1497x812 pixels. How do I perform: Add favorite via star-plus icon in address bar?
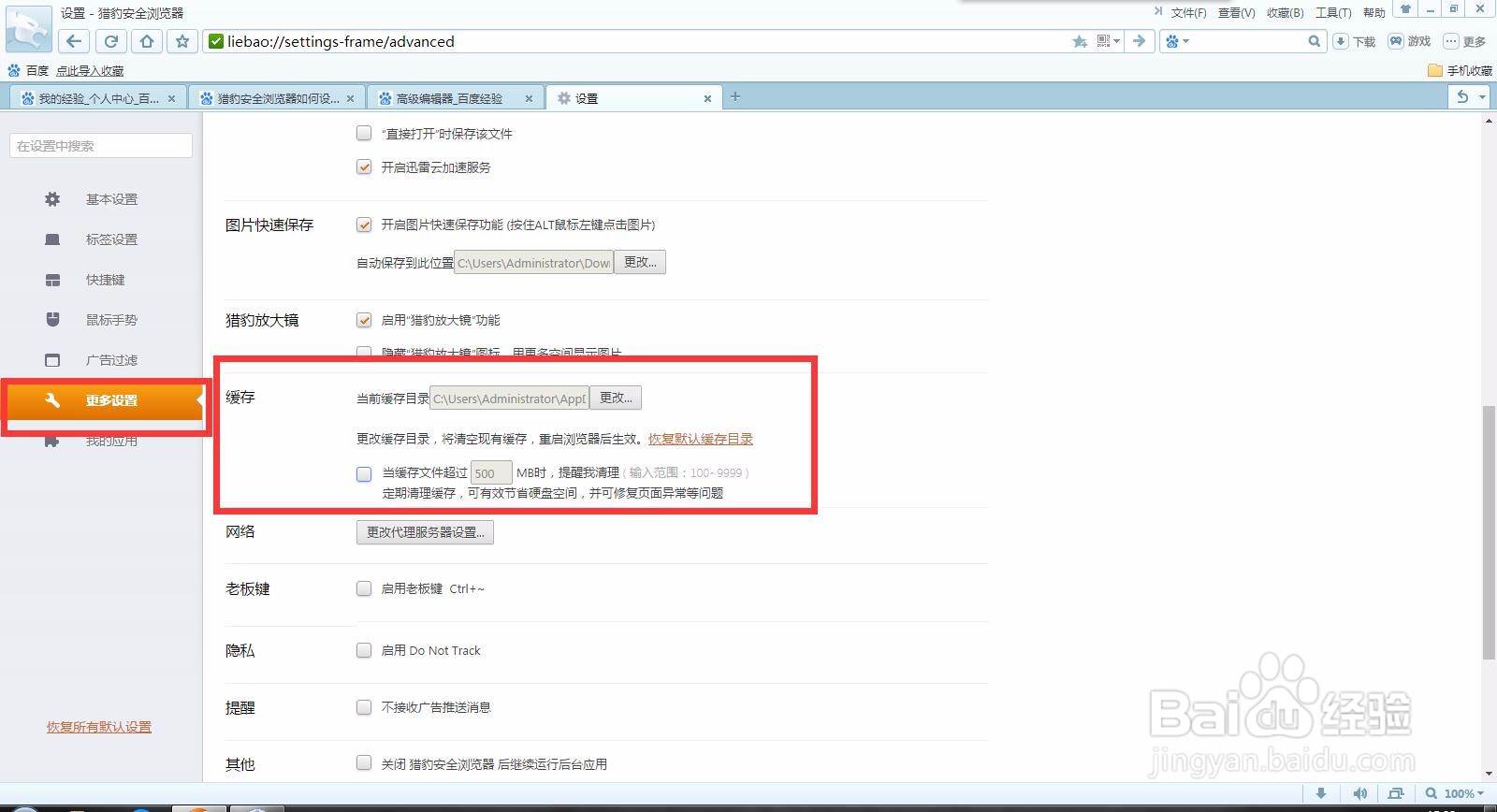tap(1080, 41)
